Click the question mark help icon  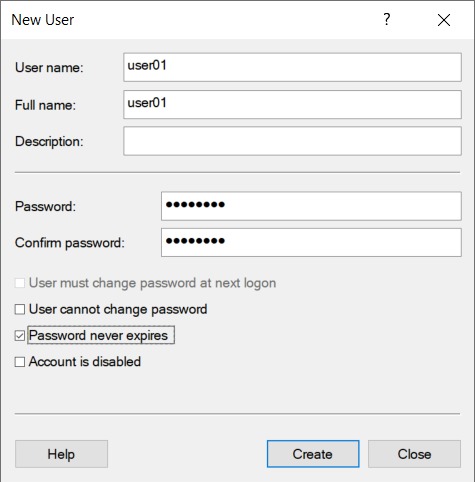[386, 20]
